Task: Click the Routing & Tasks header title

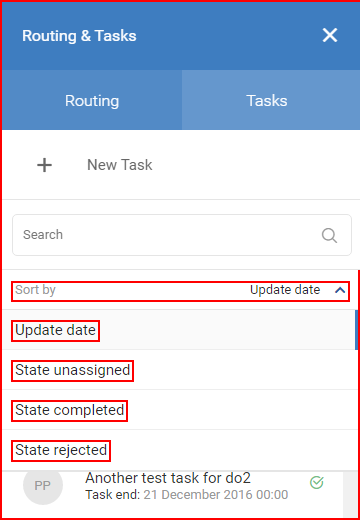Action: coord(79,36)
